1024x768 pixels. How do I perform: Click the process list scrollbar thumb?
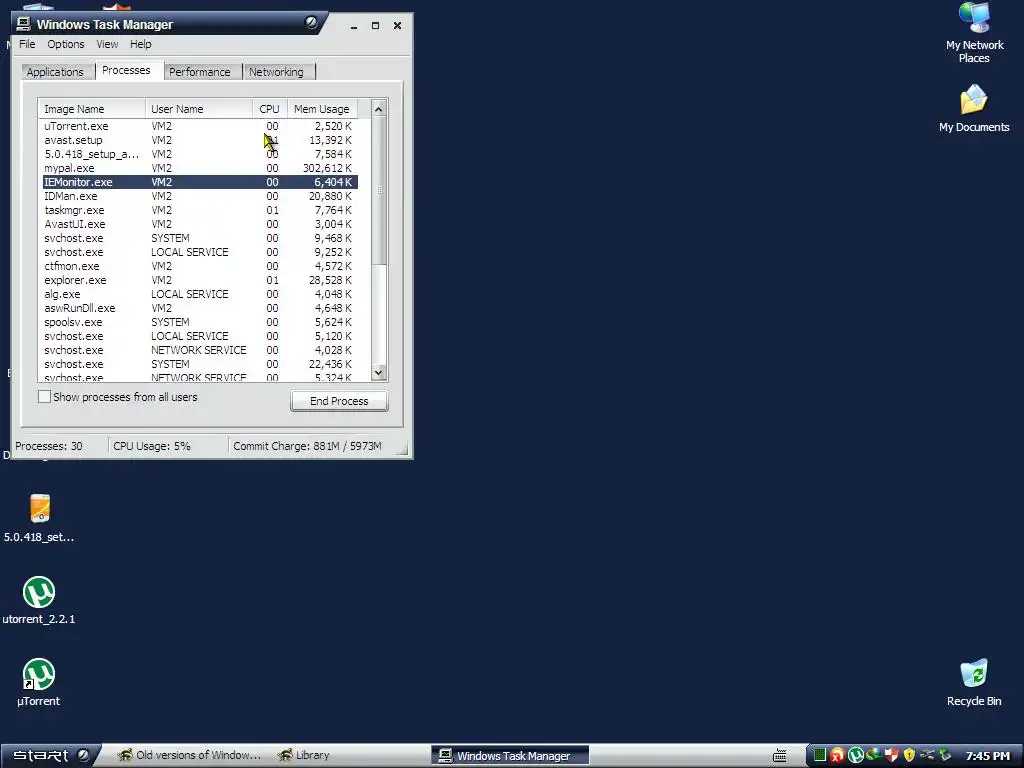[x=379, y=191]
